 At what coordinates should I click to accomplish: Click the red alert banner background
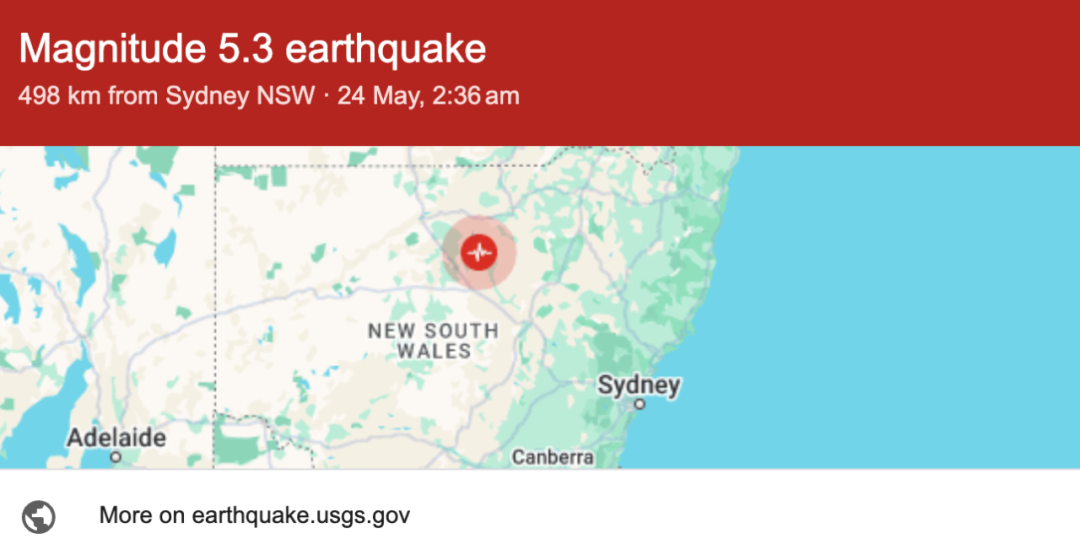[x=758, y=72]
